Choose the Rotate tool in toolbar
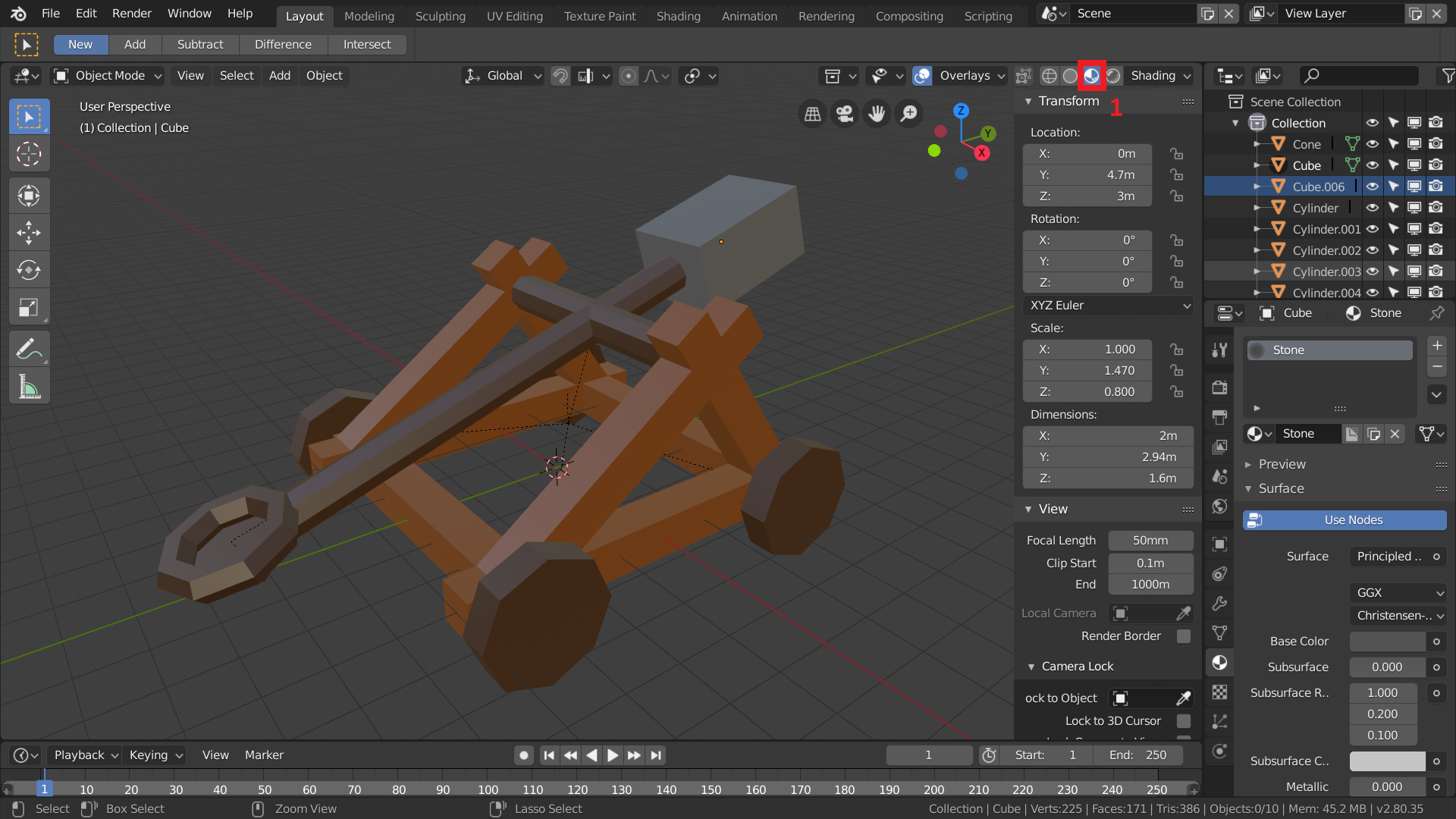Viewport: 1456px width, 819px height. click(x=29, y=270)
